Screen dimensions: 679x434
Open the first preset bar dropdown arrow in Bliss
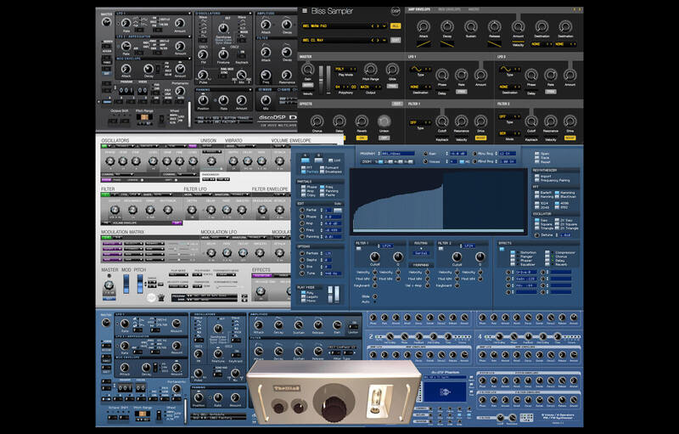tap(384, 26)
